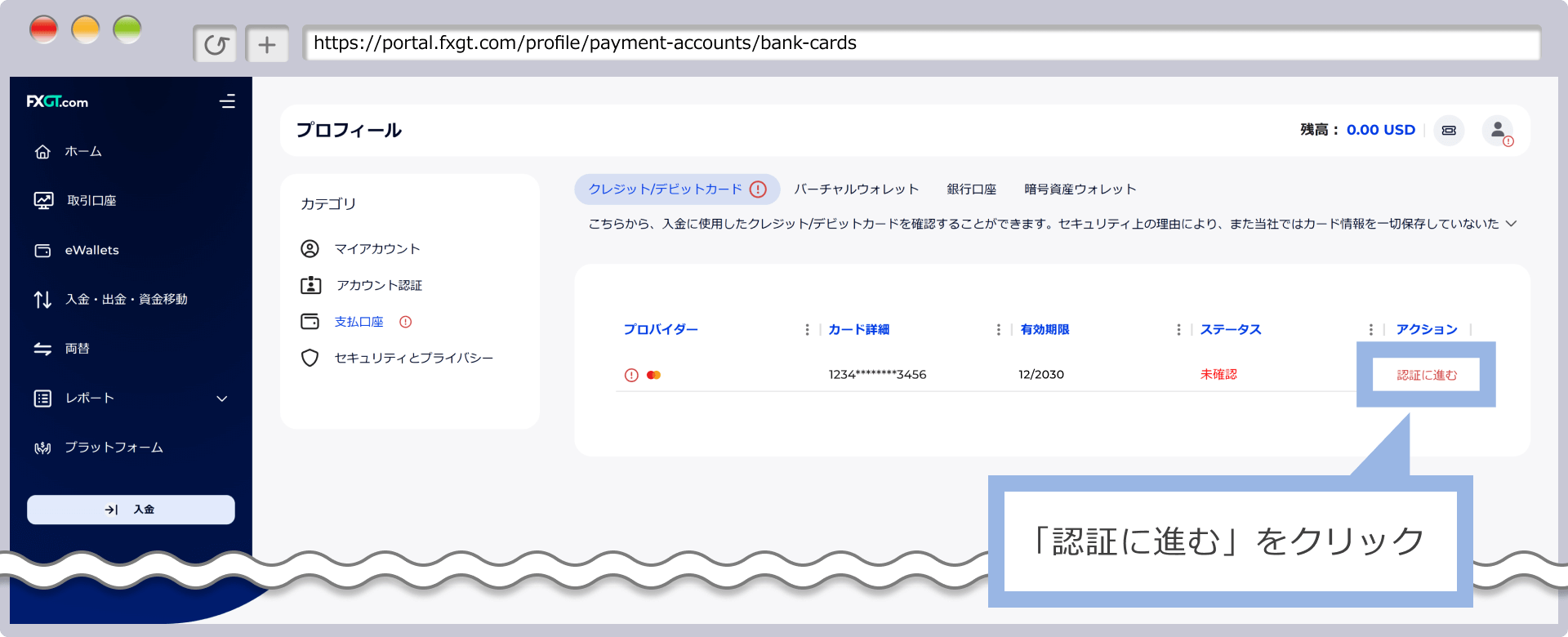Open eWallets in the sidebar
1568x637 pixels.
click(92, 250)
